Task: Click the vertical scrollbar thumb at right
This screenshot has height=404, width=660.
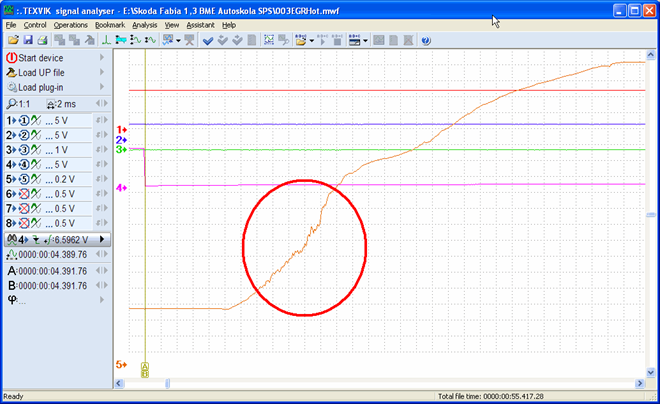Action: pos(651,215)
